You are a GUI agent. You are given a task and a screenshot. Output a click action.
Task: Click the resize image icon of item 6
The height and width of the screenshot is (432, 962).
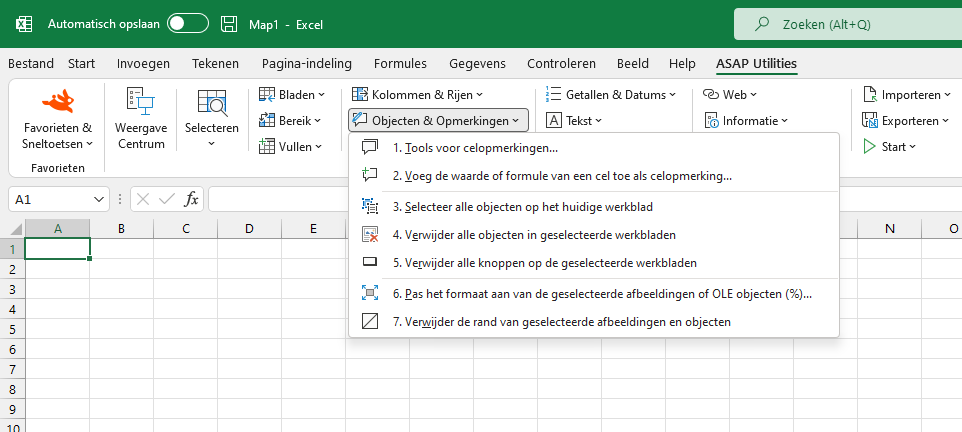[370, 293]
